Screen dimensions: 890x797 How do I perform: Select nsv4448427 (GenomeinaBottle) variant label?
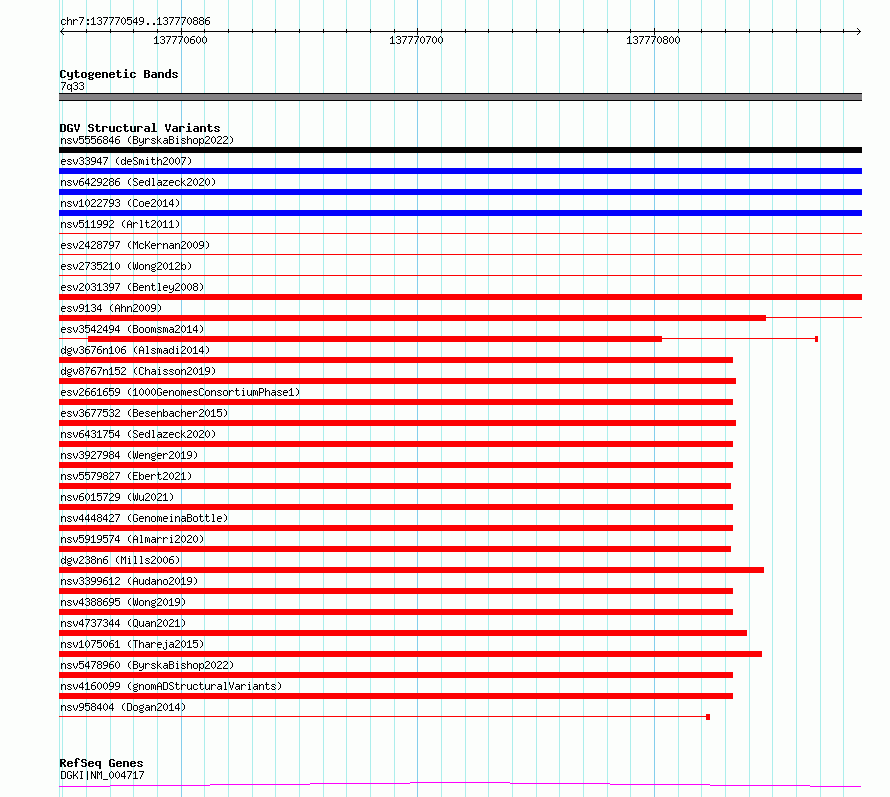pyautogui.click(x=144, y=518)
